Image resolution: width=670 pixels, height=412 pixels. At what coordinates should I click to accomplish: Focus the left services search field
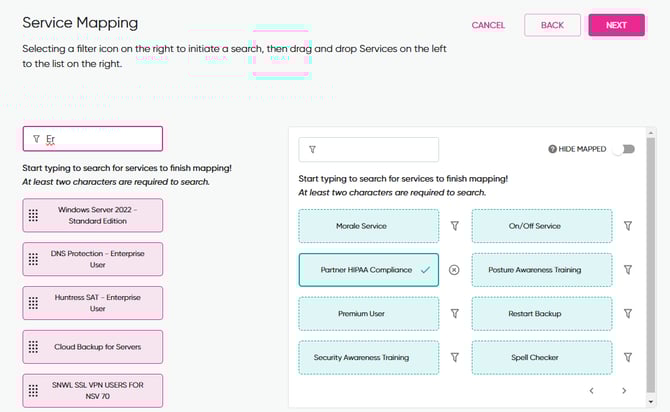[x=93, y=138]
